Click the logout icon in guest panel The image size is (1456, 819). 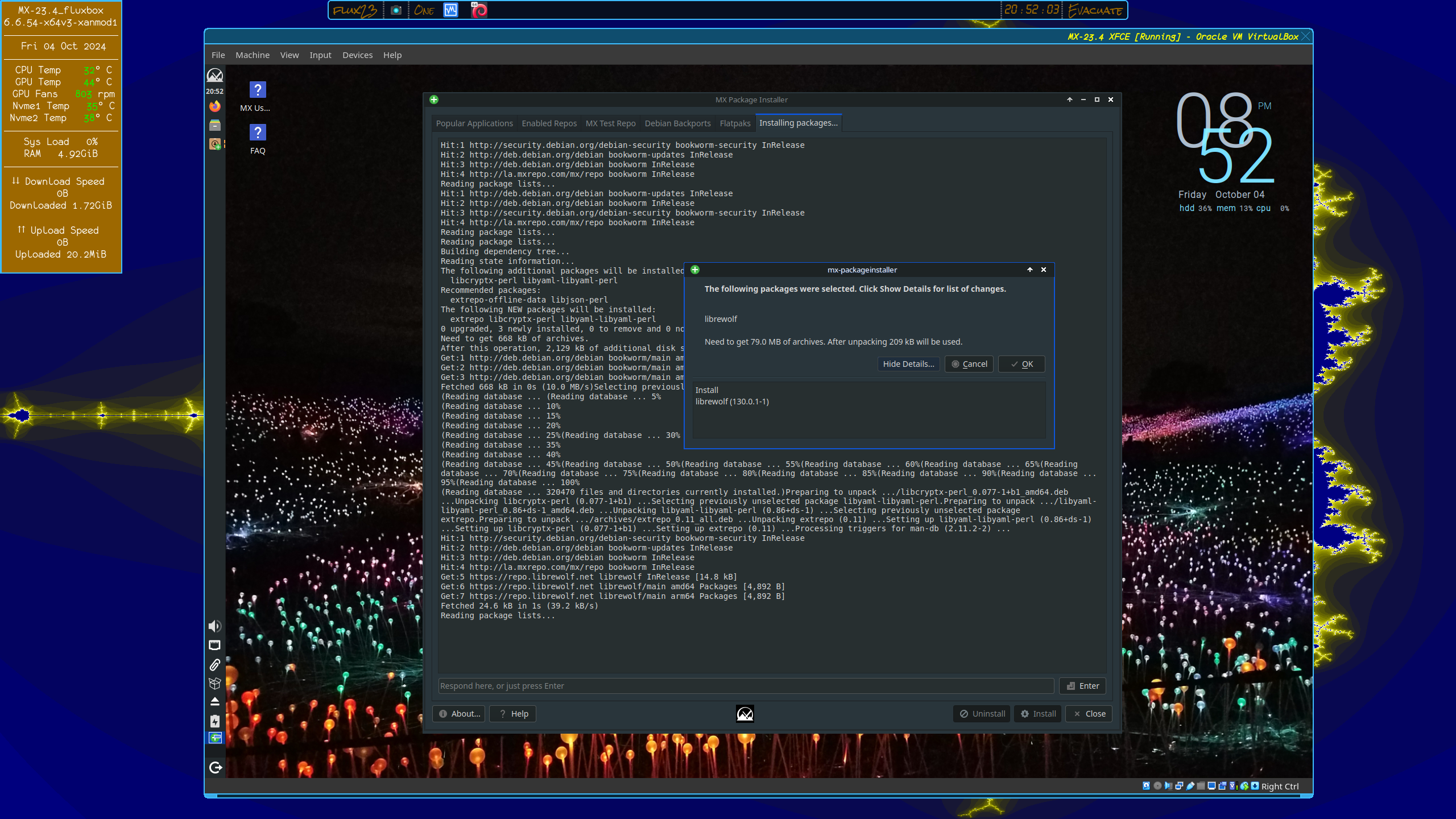point(215,767)
